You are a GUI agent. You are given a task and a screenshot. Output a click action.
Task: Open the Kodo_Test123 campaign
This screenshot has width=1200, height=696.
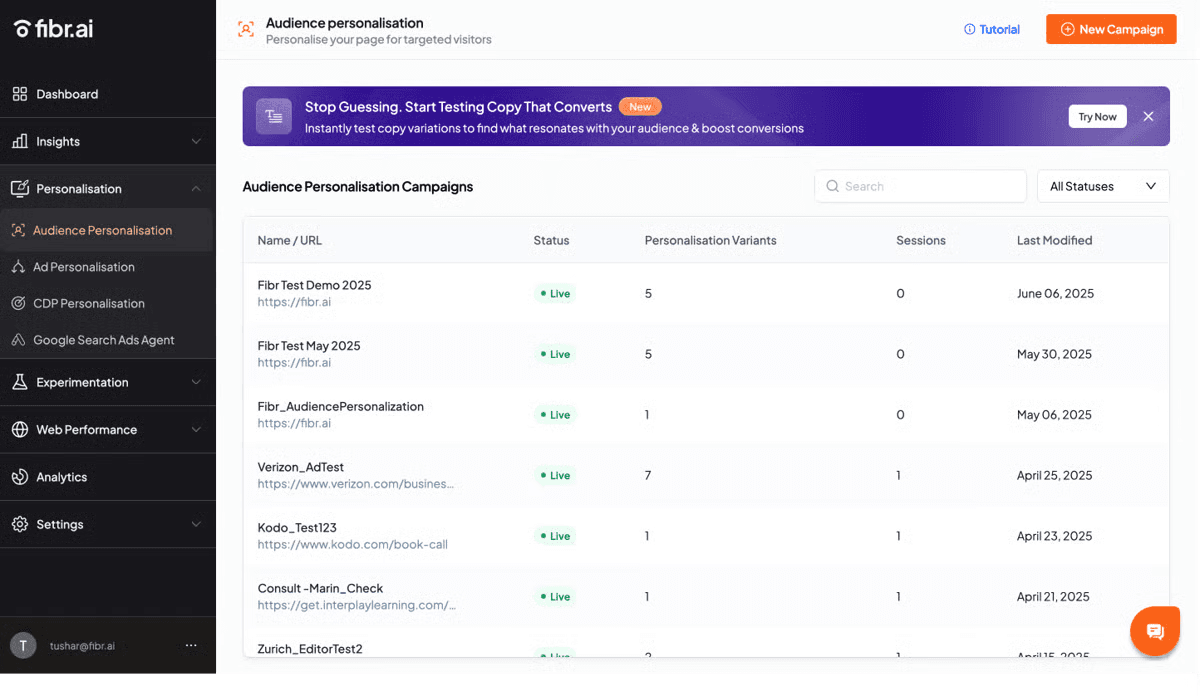tap(299, 528)
